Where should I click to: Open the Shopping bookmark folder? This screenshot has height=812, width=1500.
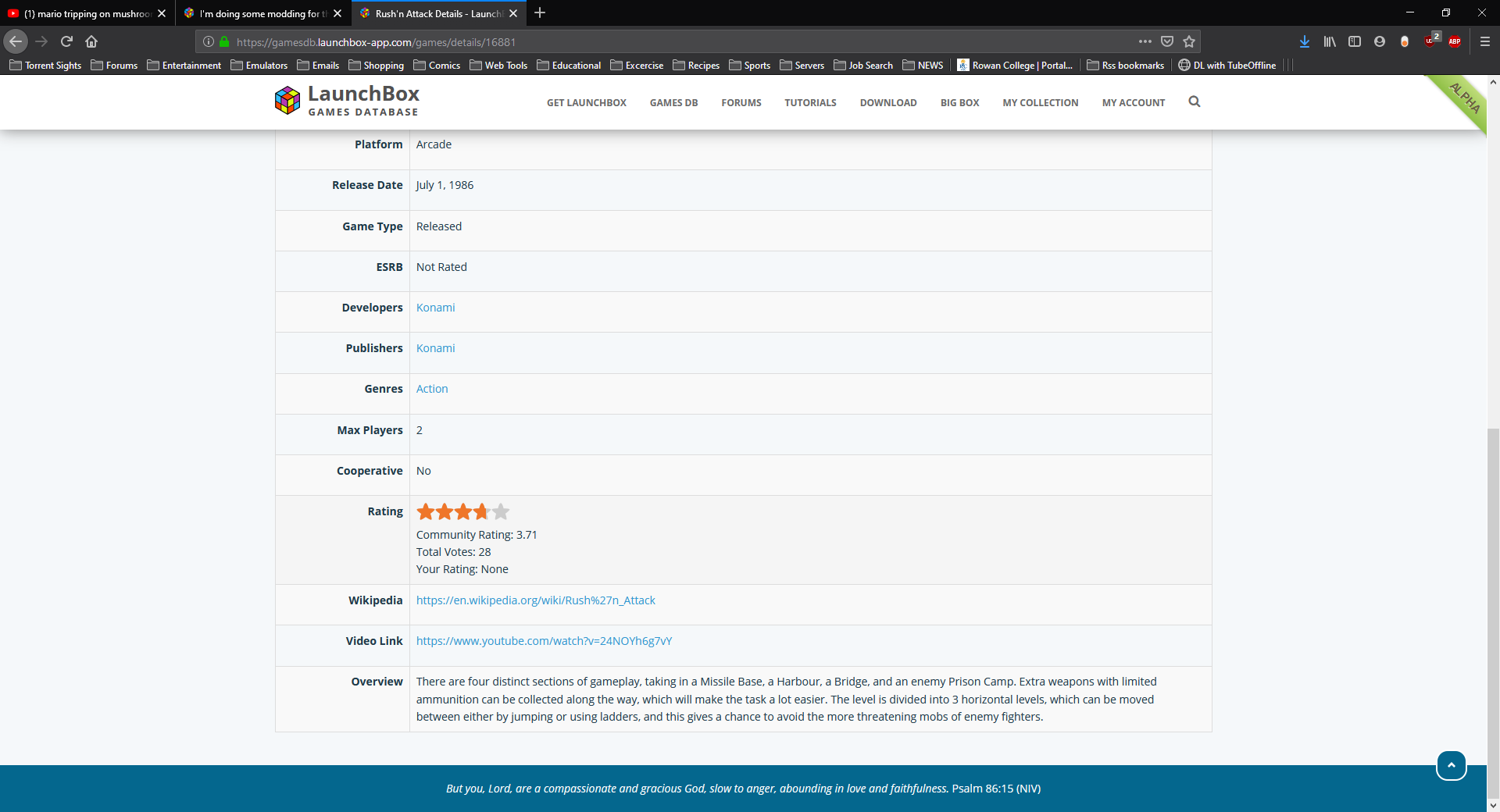[x=376, y=66]
